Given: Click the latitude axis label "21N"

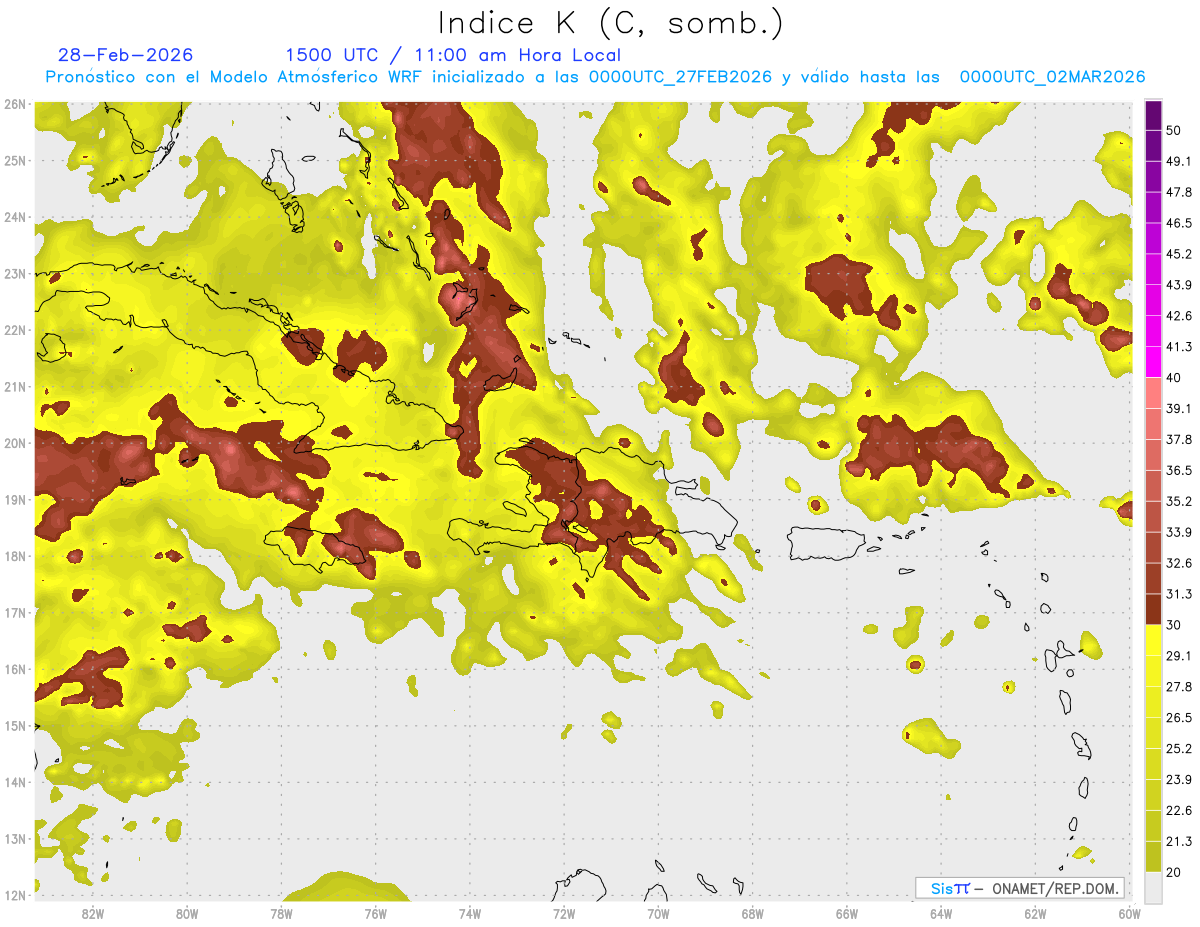Looking at the screenshot, I should pyautogui.click(x=15, y=387).
